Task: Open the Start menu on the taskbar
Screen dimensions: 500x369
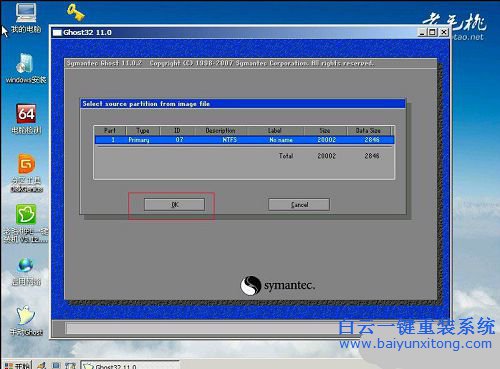Action: click(17, 365)
